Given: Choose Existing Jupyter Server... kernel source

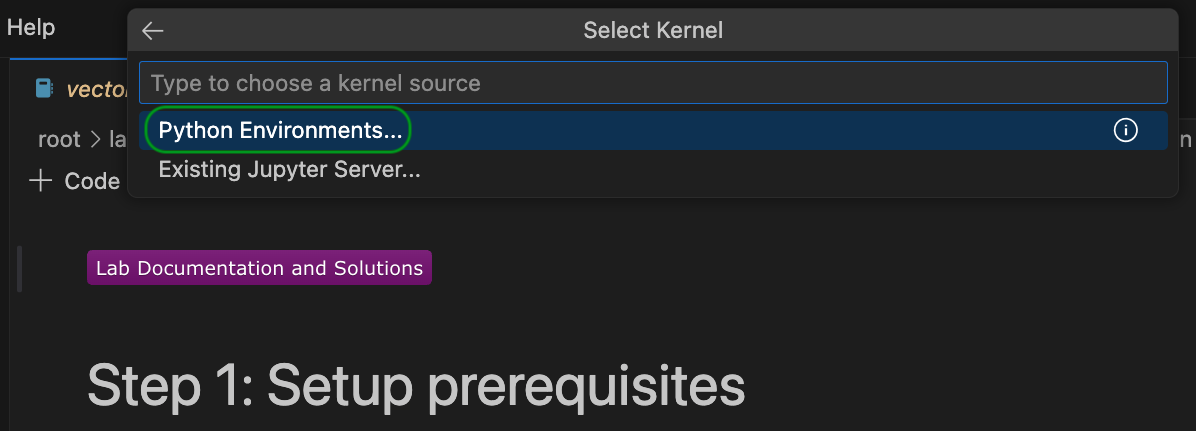Looking at the screenshot, I should click(x=289, y=170).
